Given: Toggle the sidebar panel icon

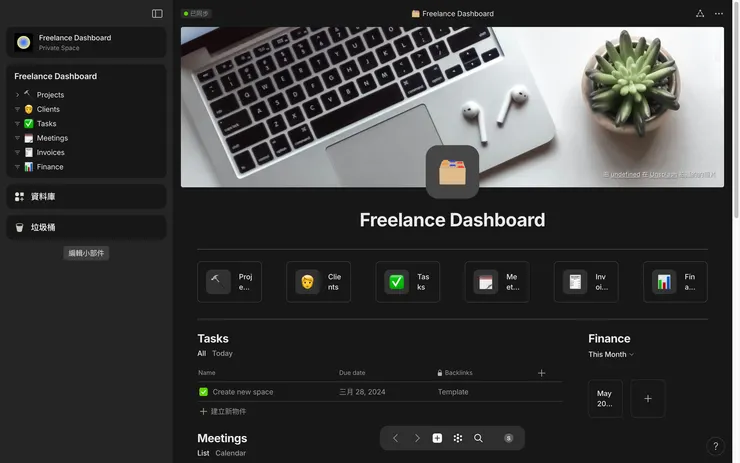Looking at the screenshot, I should coord(157,14).
